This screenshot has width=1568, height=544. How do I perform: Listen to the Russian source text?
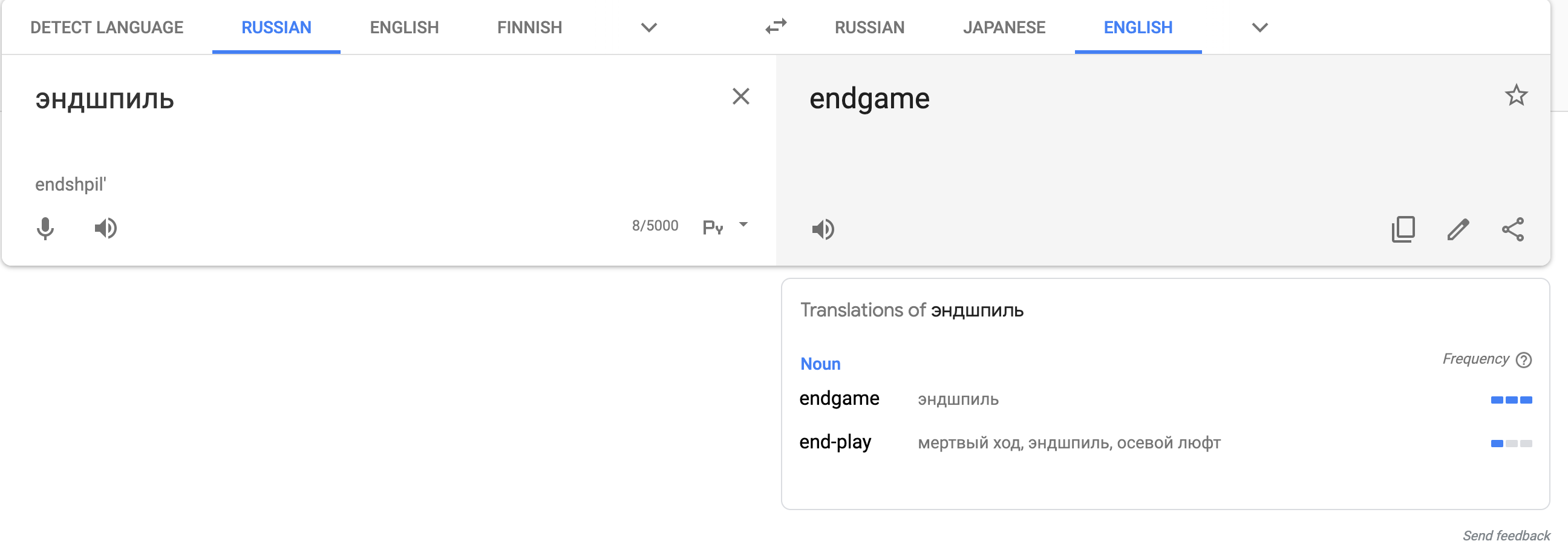point(105,229)
